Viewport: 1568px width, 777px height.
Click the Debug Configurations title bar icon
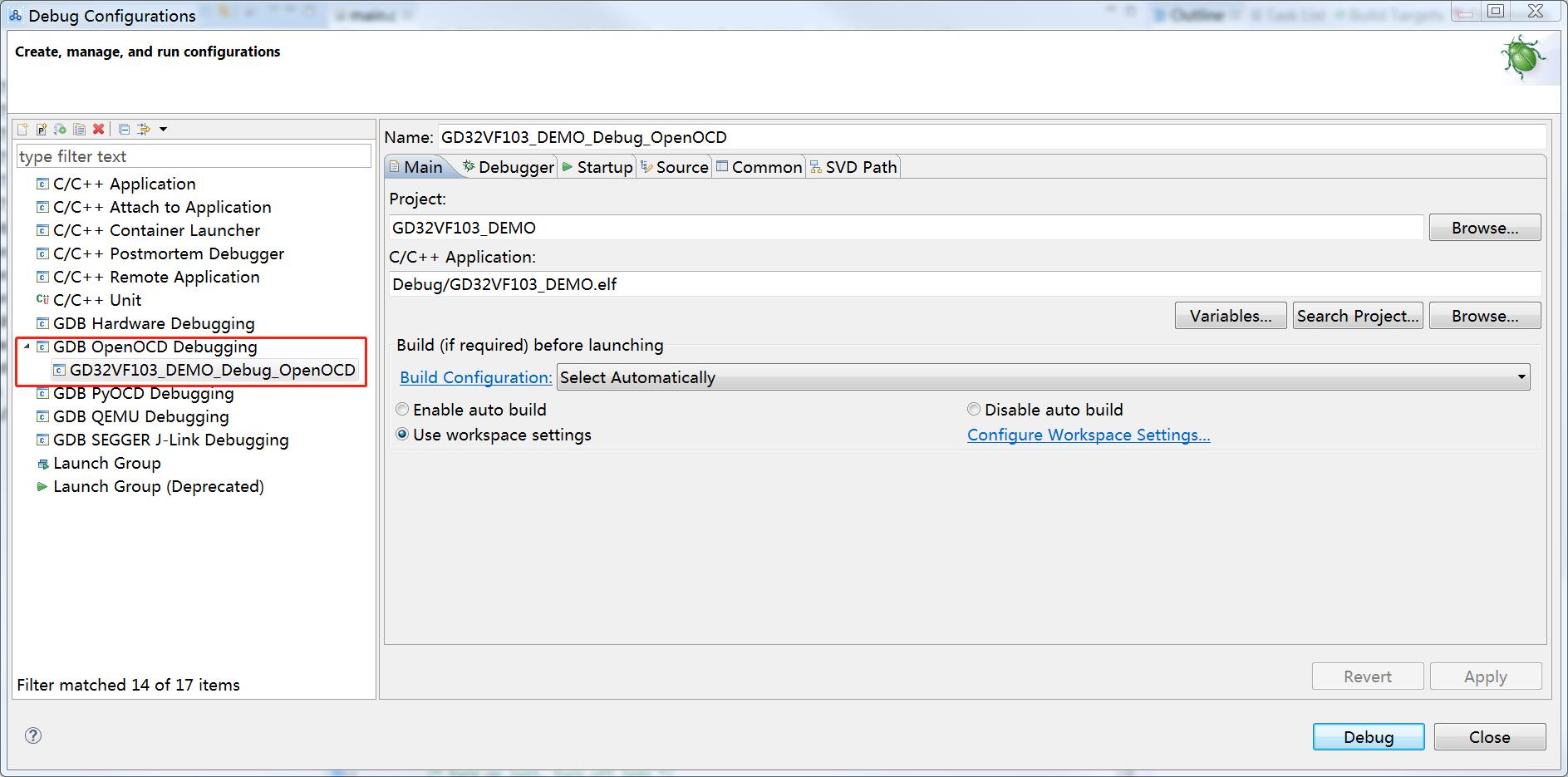(x=15, y=16)
